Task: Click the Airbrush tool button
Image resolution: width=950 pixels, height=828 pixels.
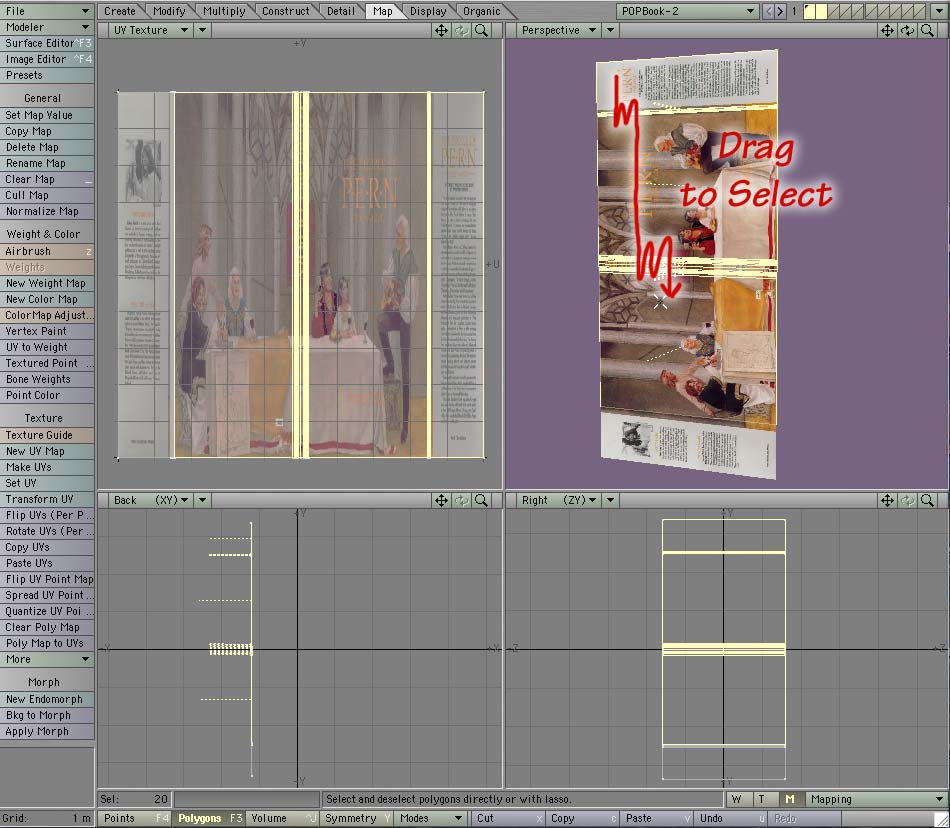Action: point(47,251)
